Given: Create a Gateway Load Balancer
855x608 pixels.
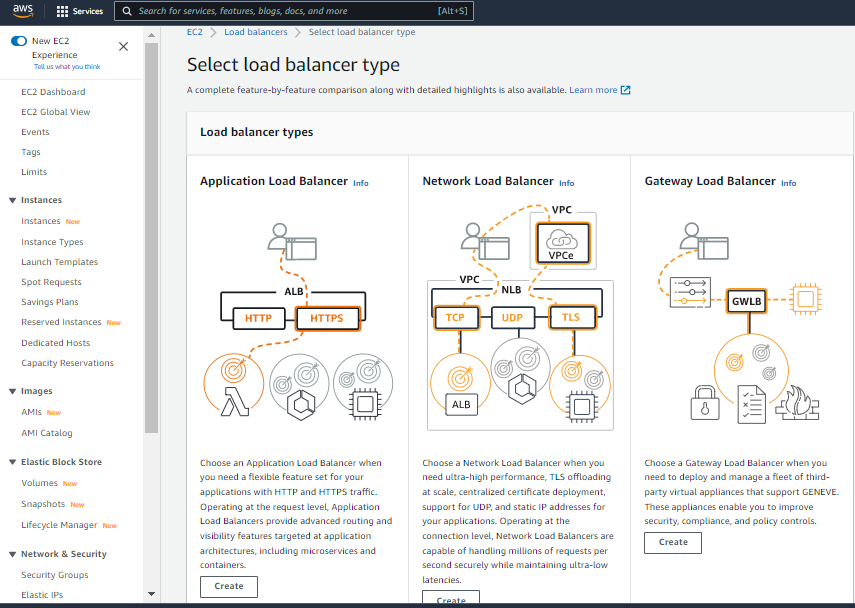Looking at the screenshot, I should [x=673, y=543].
